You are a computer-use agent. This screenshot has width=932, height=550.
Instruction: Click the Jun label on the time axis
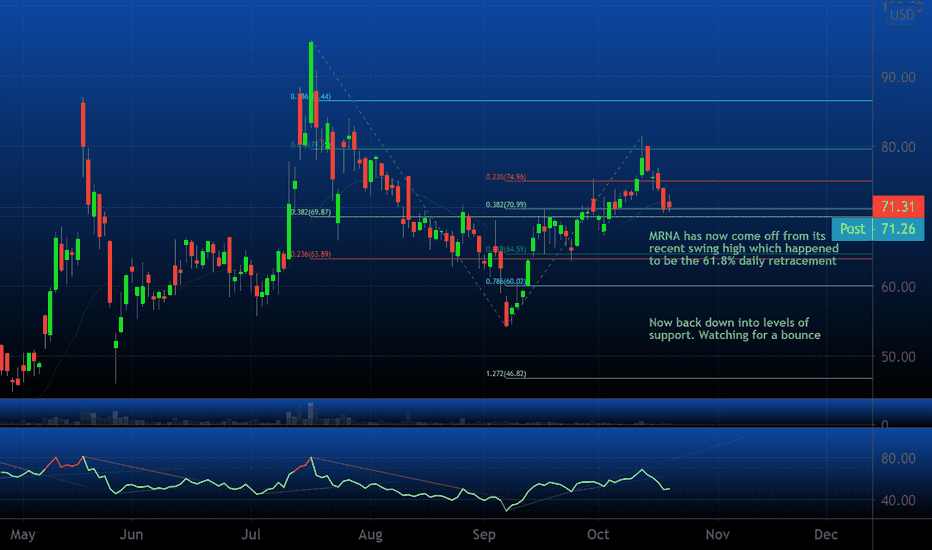click(131, 535)
